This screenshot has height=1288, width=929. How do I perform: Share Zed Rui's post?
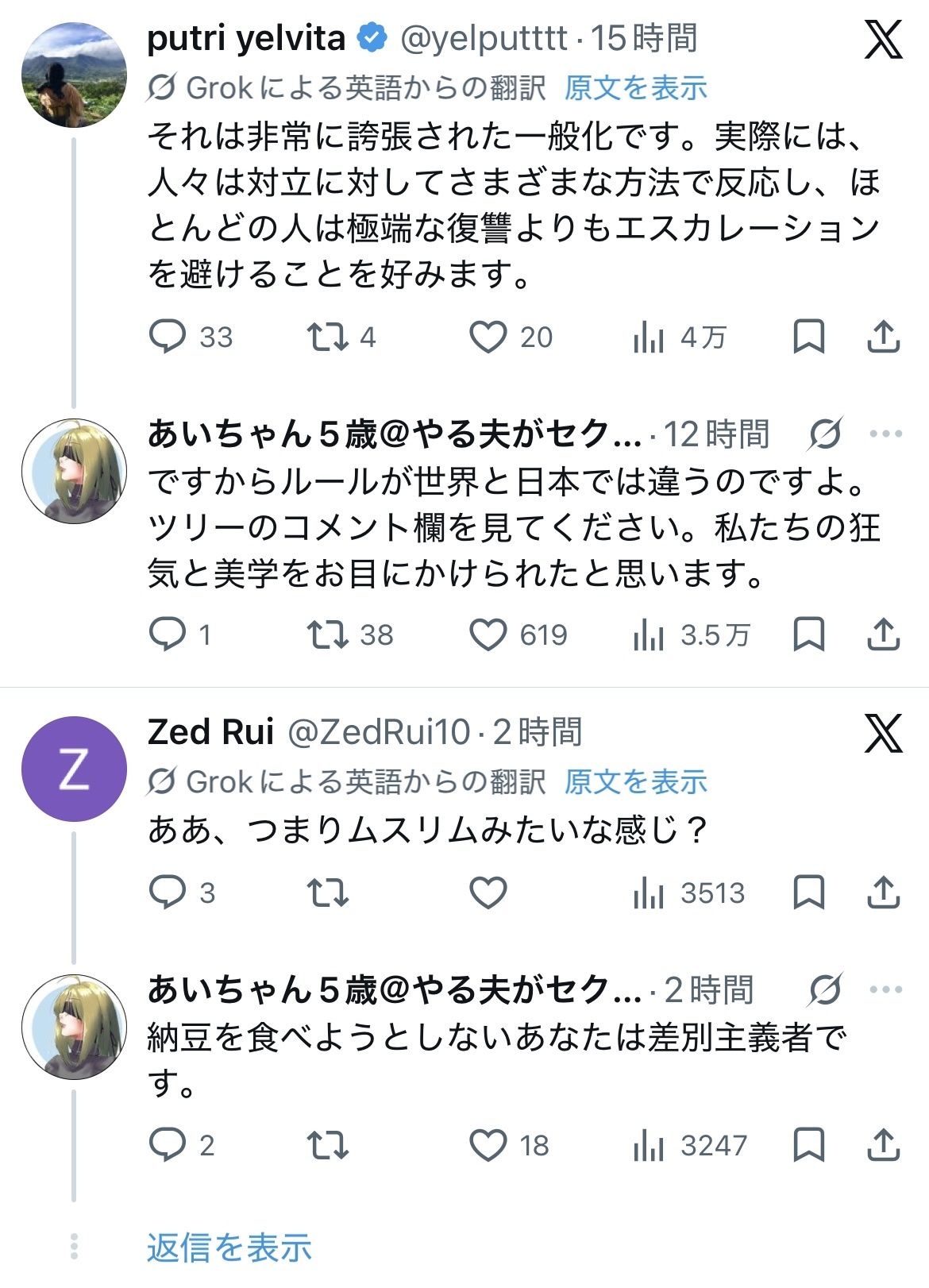(883, 892)
